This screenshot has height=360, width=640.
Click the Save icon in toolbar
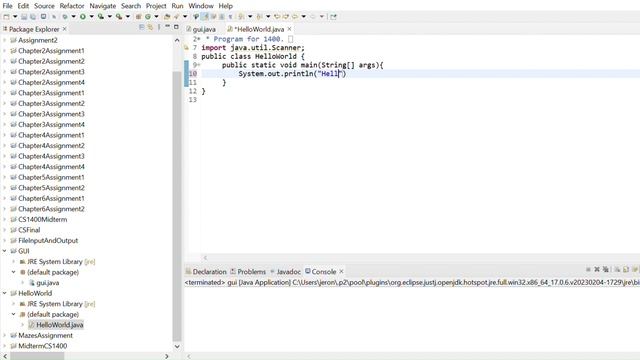24,17
